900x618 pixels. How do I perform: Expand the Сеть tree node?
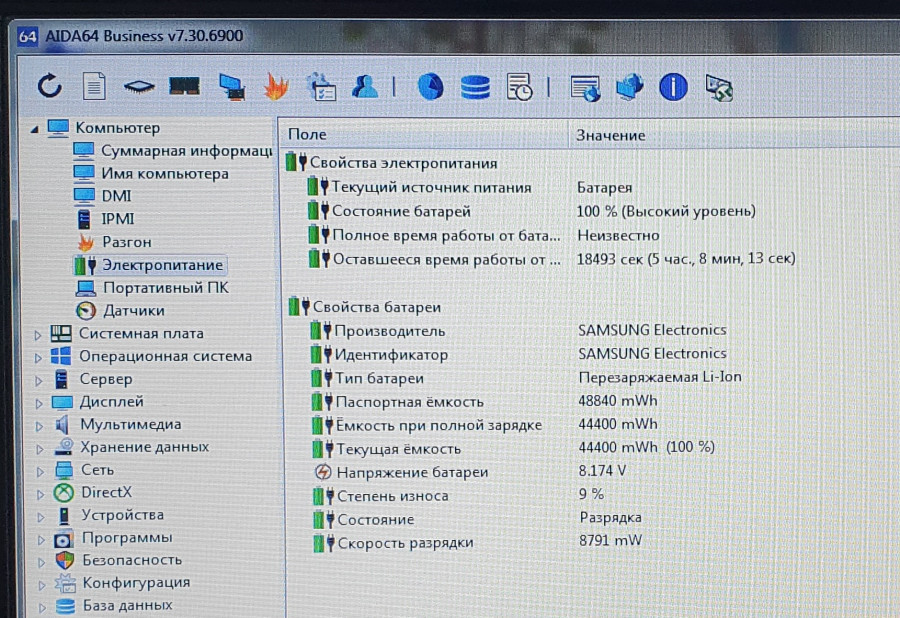tap(40, 472)
